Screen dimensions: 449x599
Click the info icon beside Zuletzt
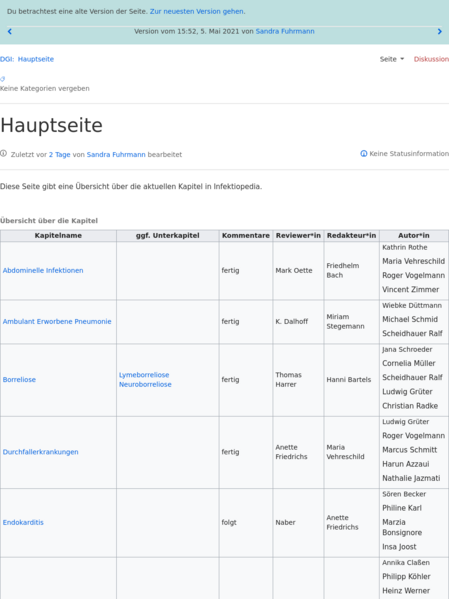(3, 154)
